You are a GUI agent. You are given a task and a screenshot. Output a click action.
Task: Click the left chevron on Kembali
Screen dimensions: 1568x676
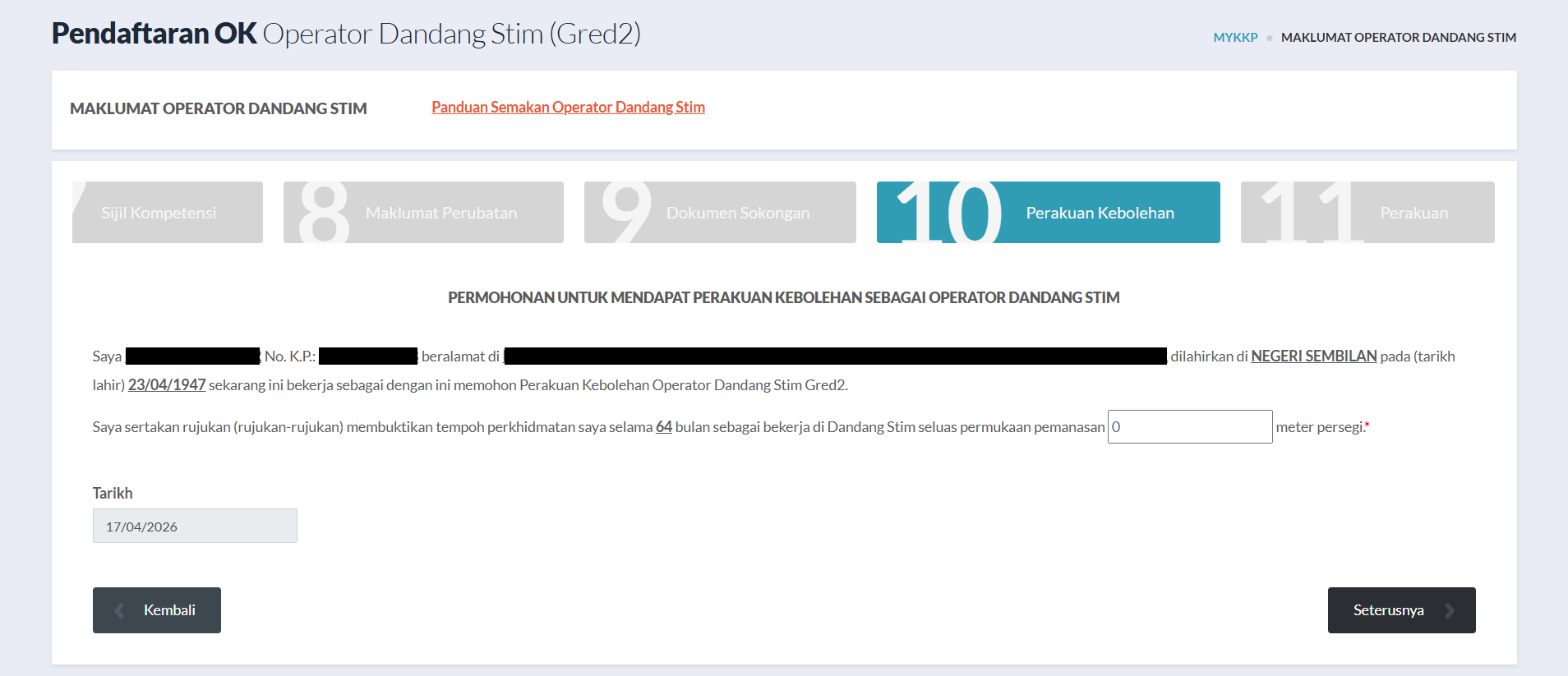(x=120, y=610)
